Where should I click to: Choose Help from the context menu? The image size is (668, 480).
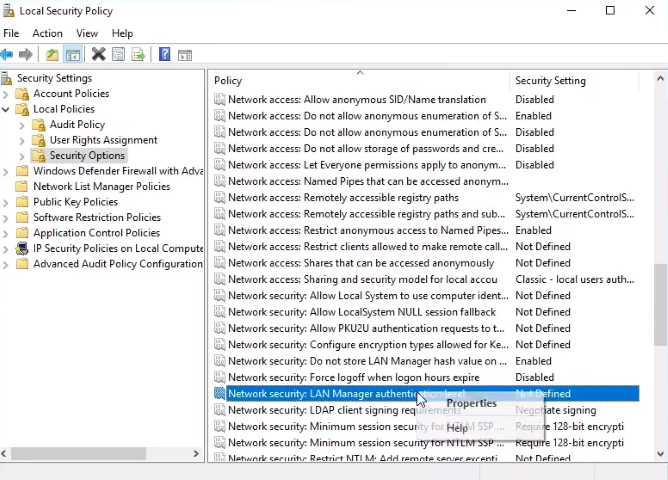457,428
